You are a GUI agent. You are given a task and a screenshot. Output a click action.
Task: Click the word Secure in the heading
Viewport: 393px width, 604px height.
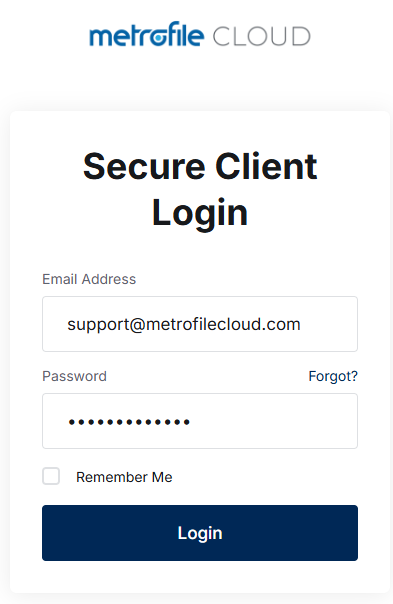point(144,166)
